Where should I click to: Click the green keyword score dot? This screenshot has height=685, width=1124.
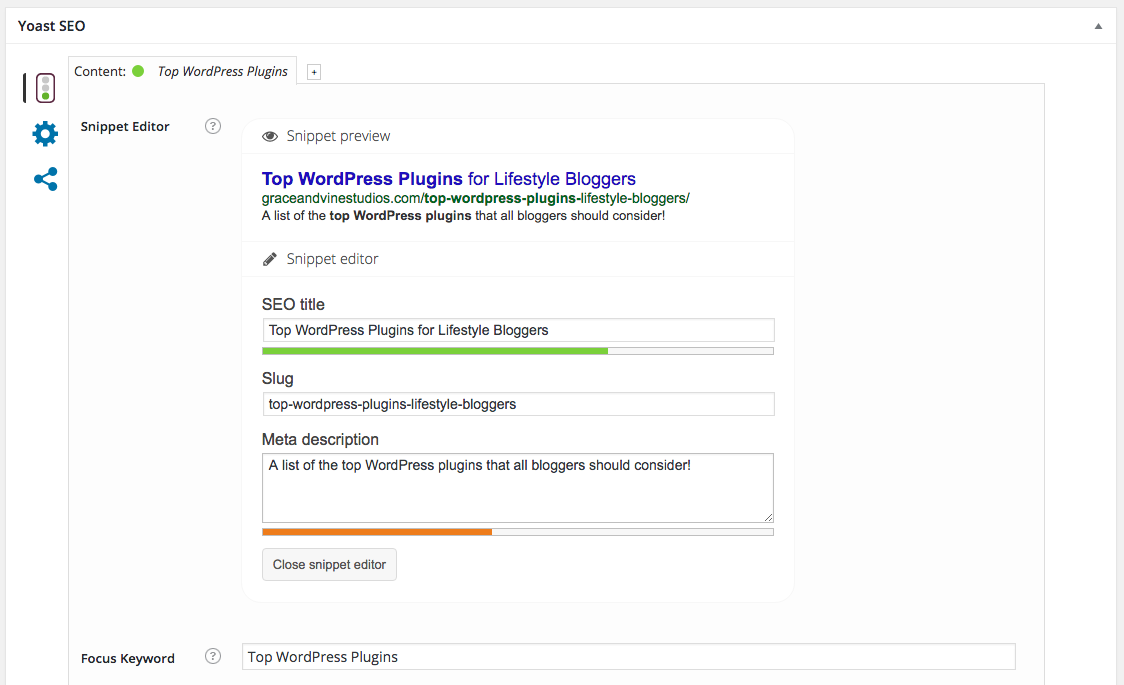click(138, 71)
